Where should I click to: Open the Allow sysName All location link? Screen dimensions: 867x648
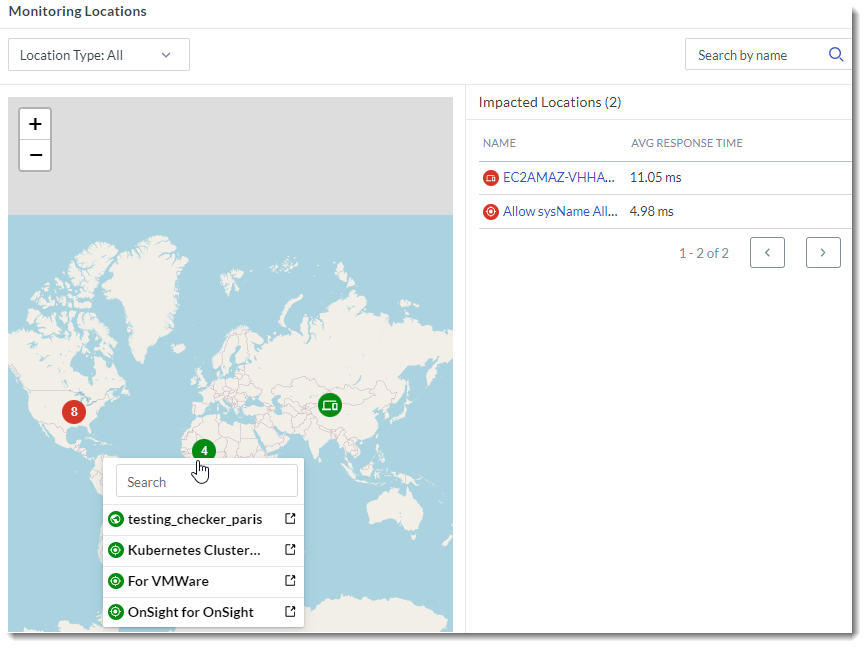tap(559, 211)
